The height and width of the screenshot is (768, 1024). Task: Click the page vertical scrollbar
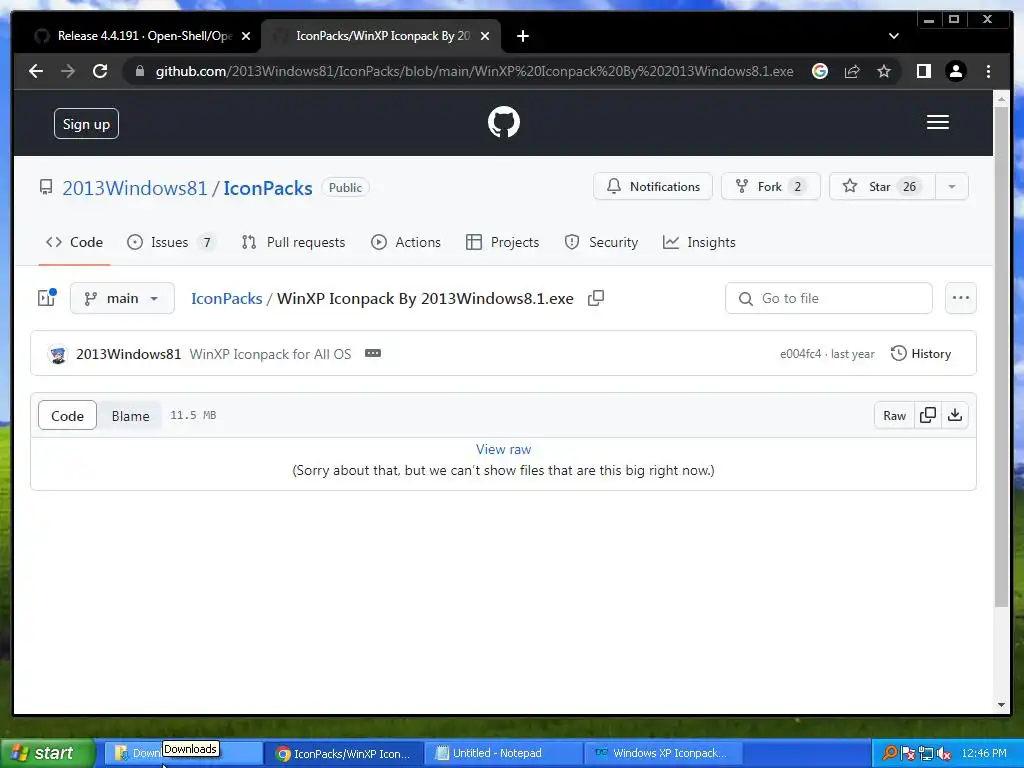pyautogui.click(x=1001, y=356)
